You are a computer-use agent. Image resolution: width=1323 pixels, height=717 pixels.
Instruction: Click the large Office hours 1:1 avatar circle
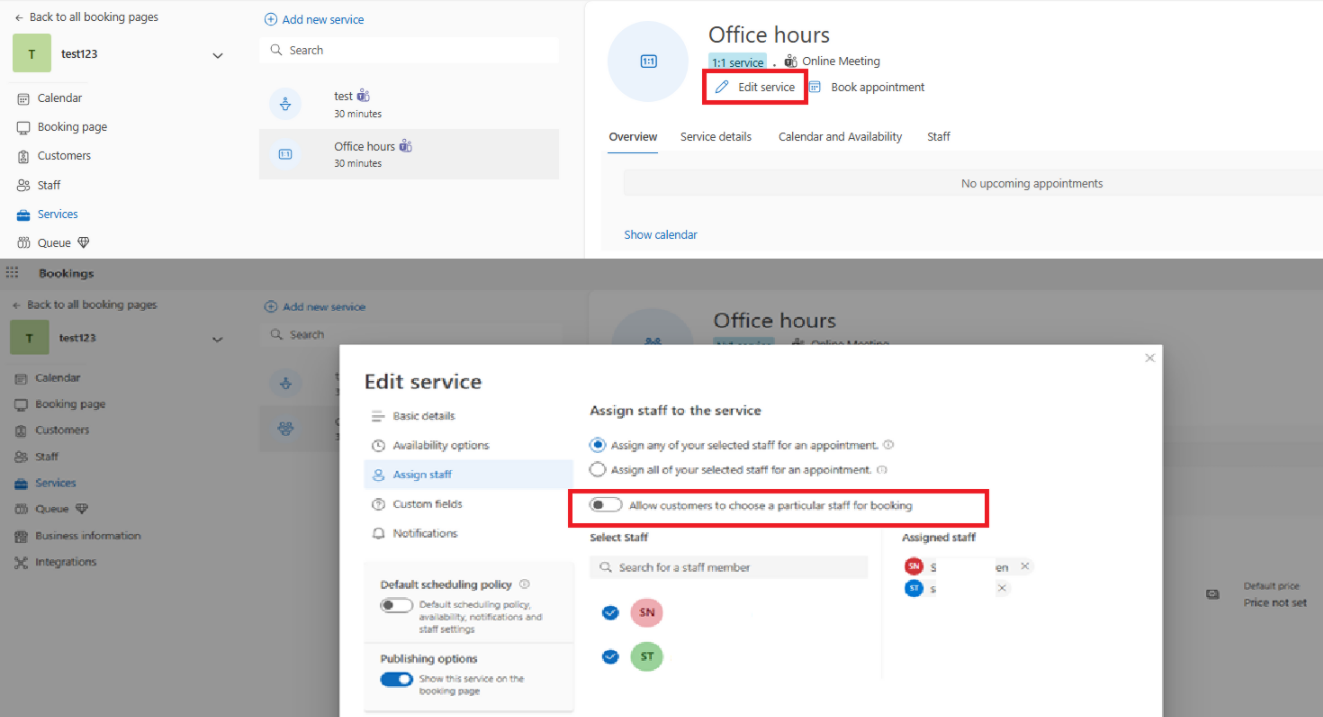coord(648,62)
